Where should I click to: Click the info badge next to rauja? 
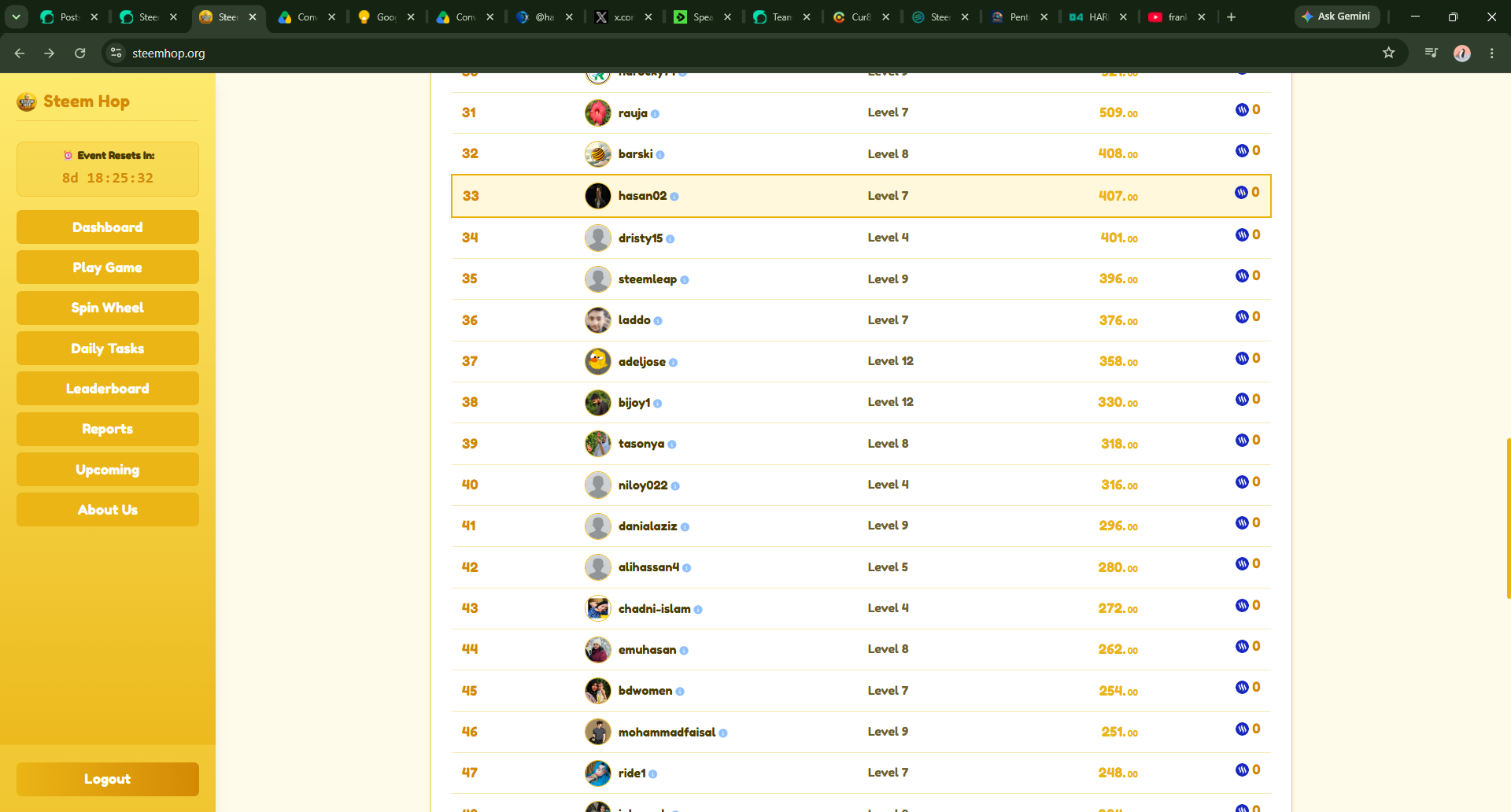656,114
